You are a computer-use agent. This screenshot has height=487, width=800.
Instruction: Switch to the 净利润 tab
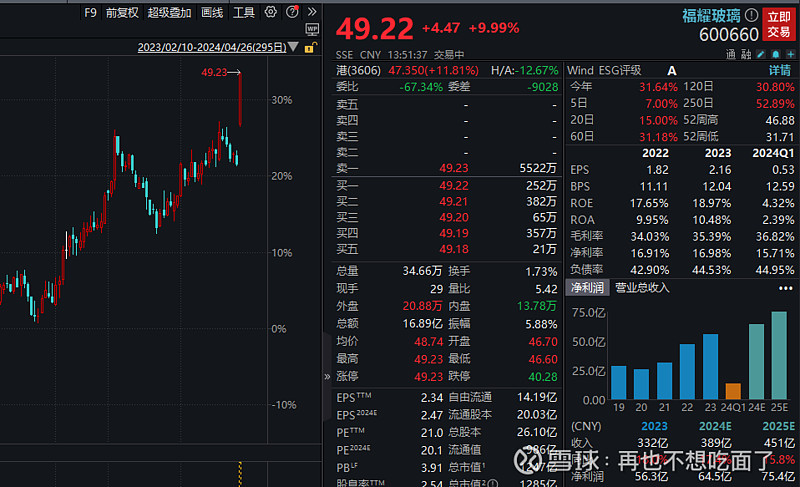click(587, 288)
